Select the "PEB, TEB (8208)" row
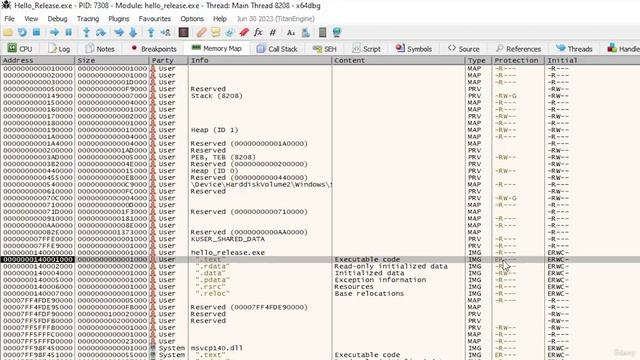 (x=320, y=157)
